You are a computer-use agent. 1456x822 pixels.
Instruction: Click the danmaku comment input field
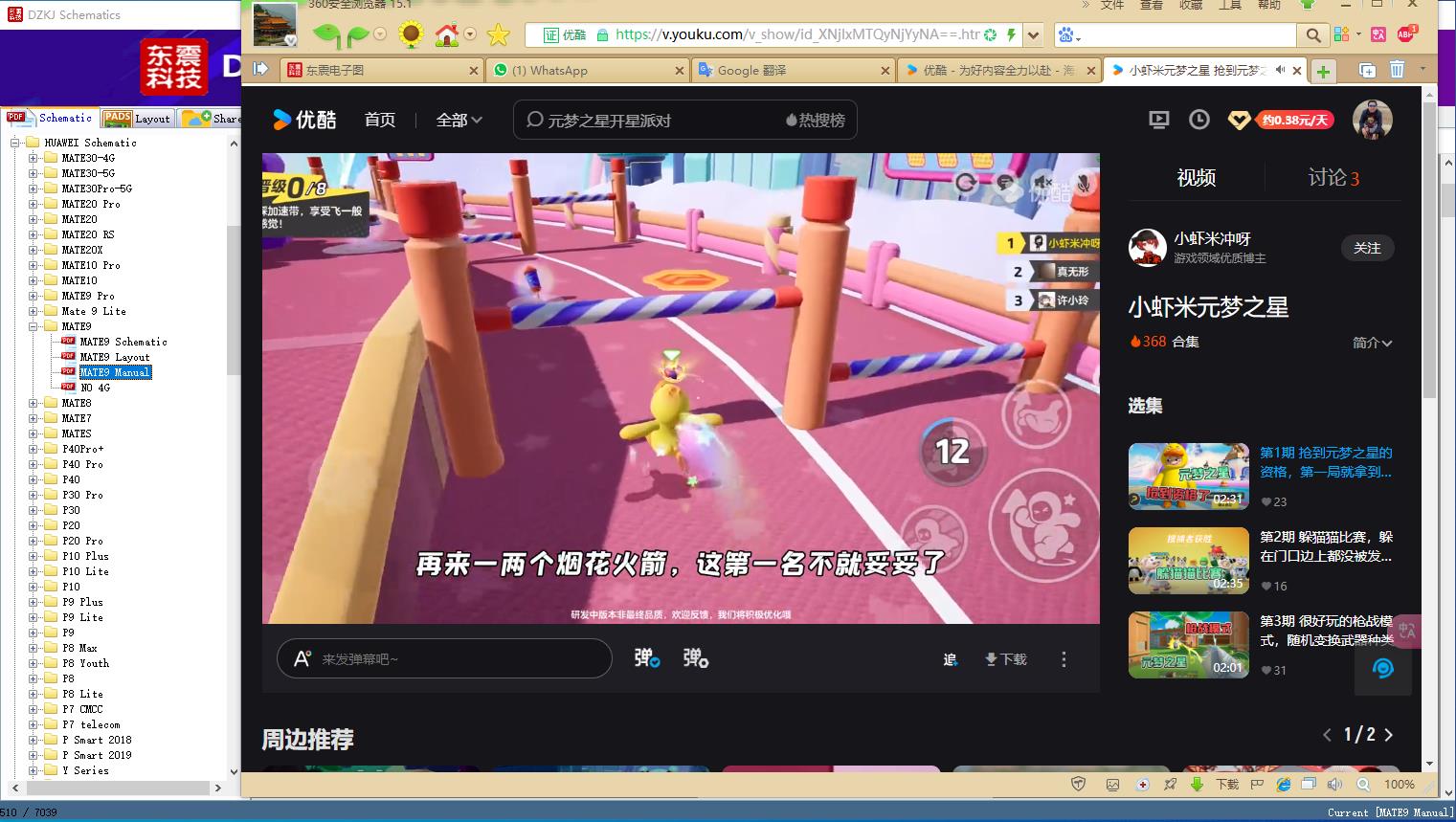pos(444,658)
